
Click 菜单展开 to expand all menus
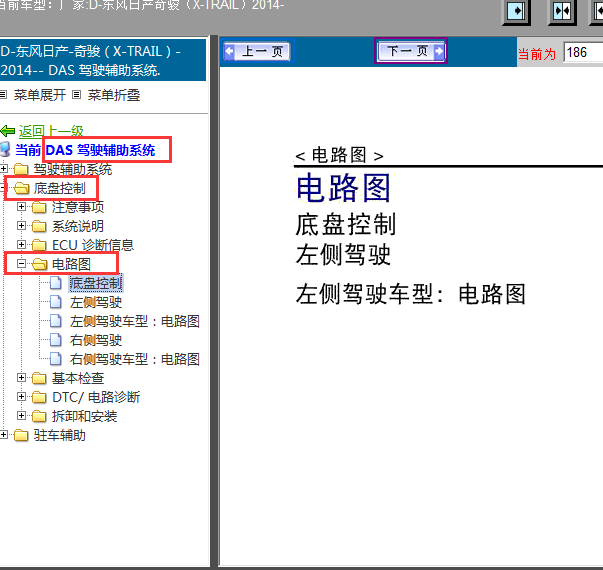click(x=40, y=95)
